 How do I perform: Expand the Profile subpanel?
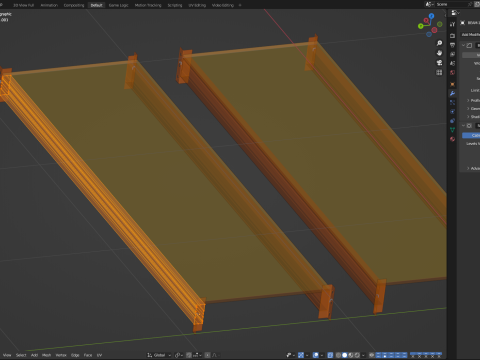click(468, 100)
